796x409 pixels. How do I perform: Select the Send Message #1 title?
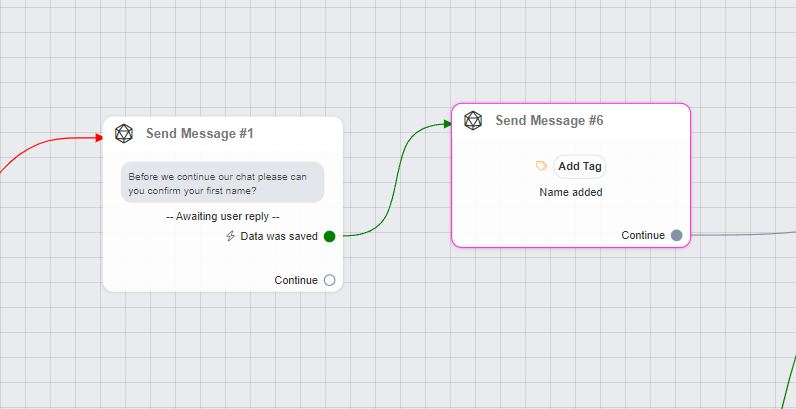[x=200, y=133]
